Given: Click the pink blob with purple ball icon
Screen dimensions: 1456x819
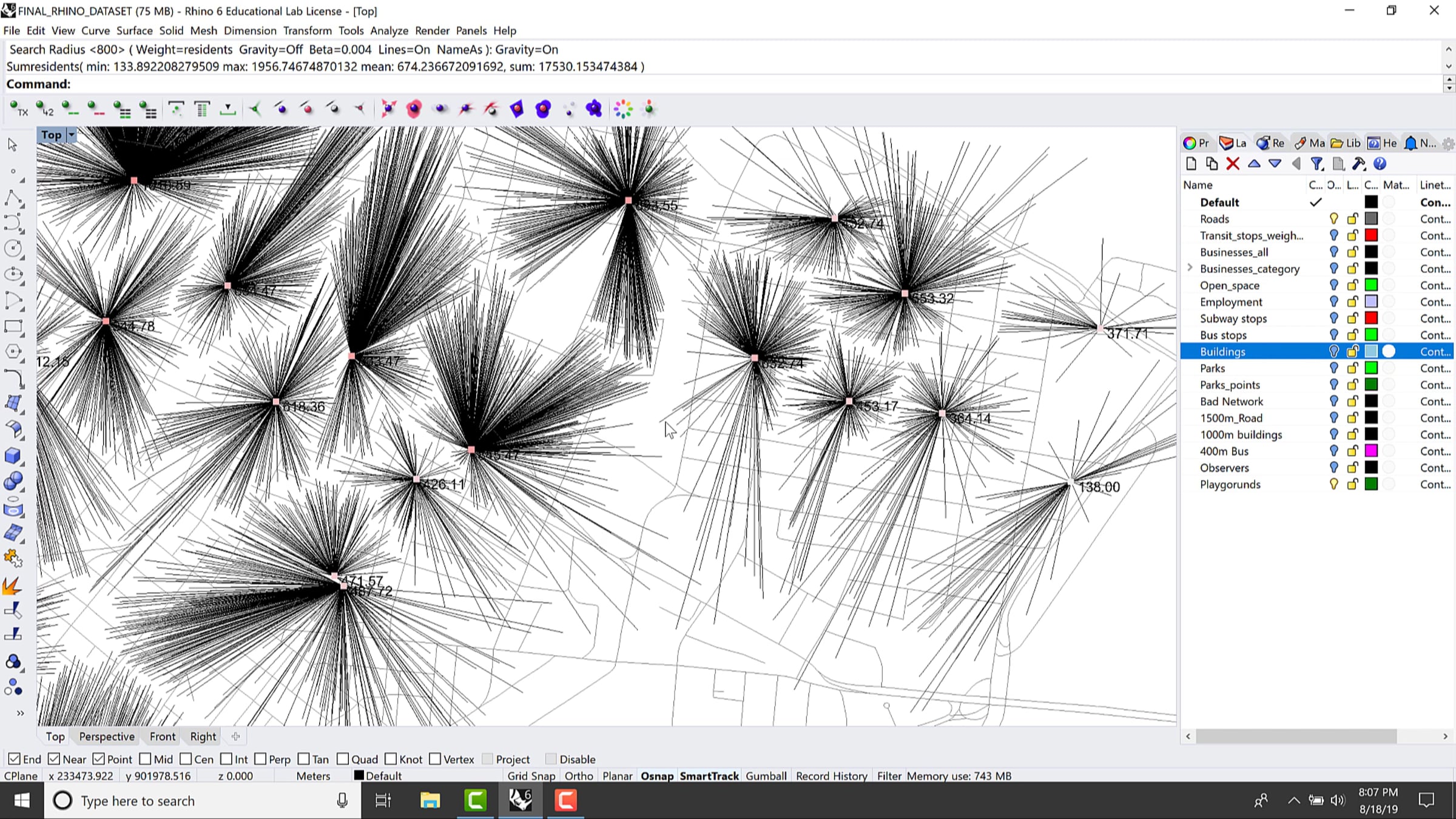Looking at the screenshot, I should (x=414, y=109).
